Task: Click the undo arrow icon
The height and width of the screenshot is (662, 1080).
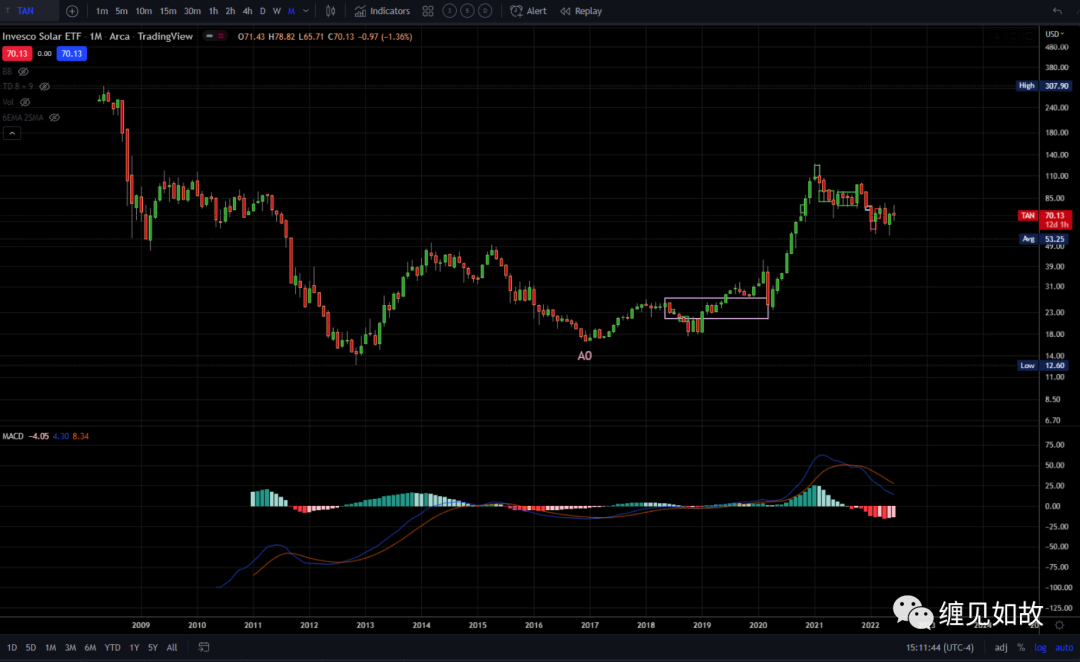Action: tap(1057, 11)
